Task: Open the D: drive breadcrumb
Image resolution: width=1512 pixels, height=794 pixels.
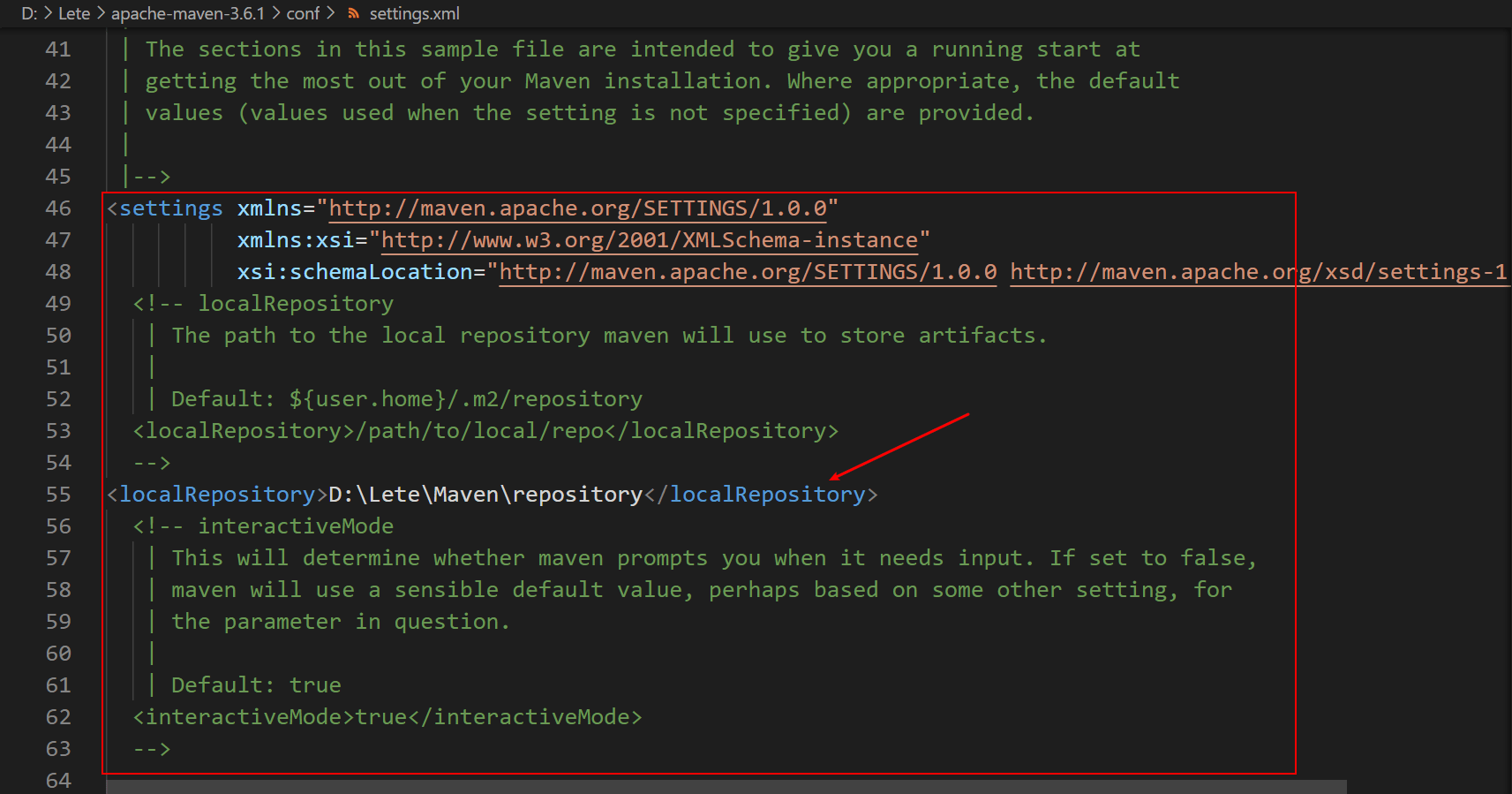Action: (x=29, y=13)
